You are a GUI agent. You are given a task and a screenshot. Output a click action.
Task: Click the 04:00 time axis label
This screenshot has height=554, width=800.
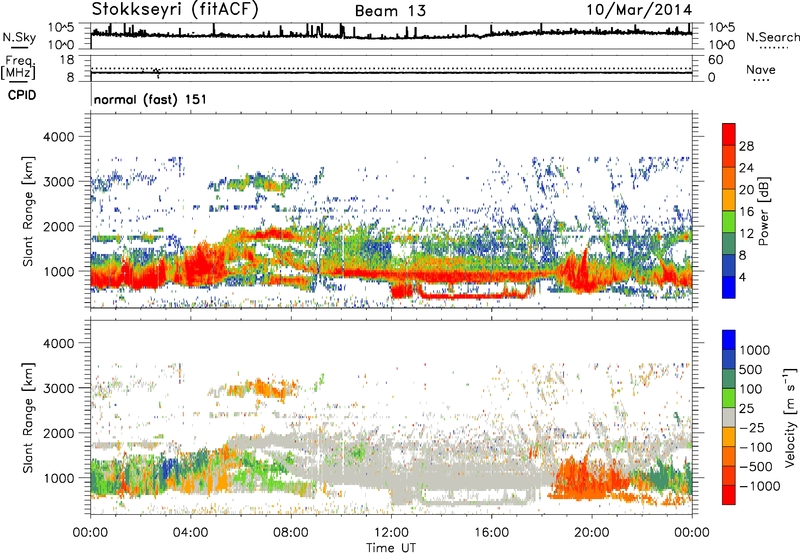point(191,532)
